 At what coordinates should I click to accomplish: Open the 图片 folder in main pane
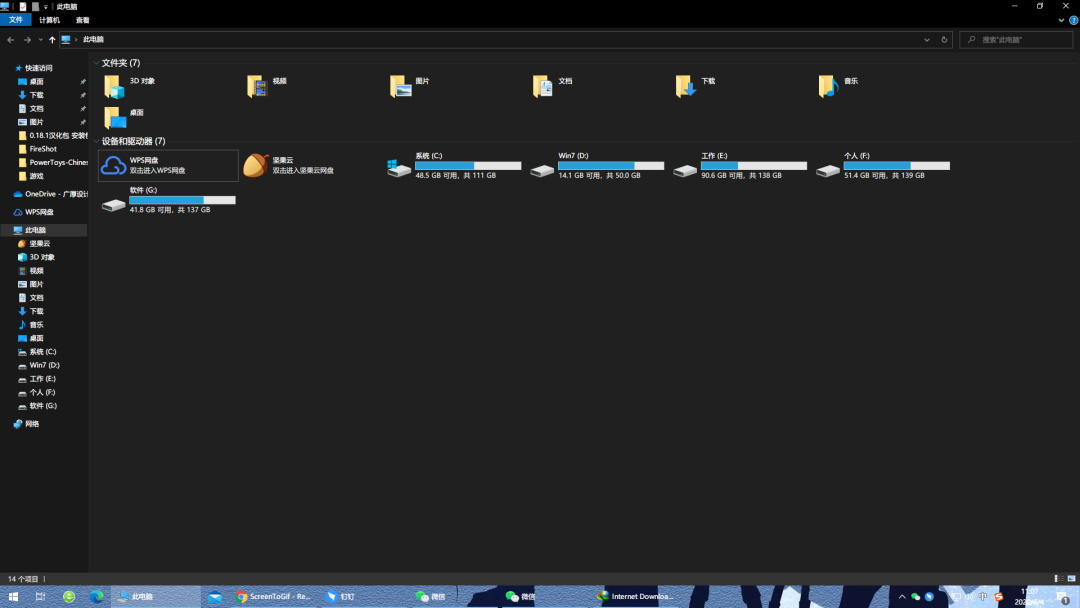[x=411, y=86]
